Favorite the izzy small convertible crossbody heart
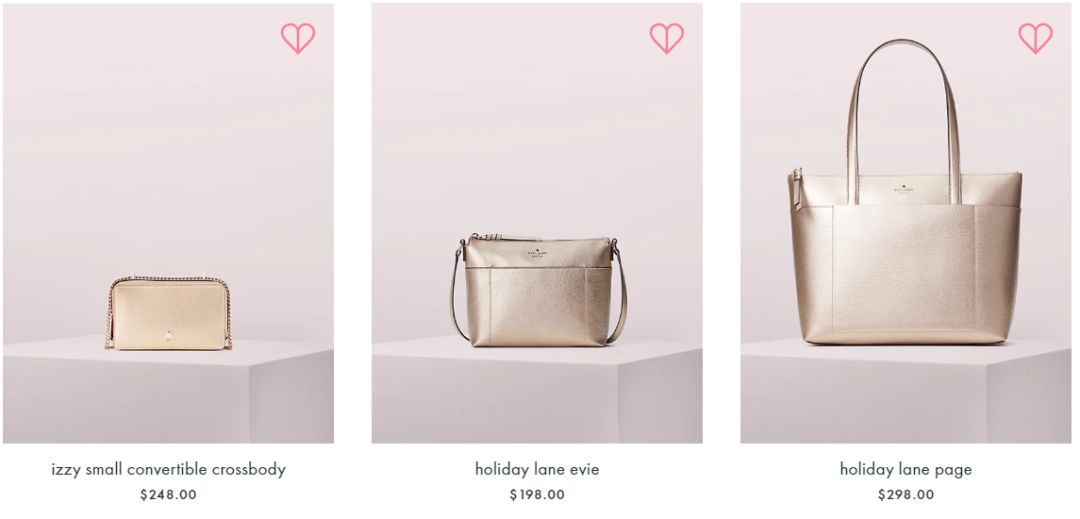This screenshot has height=519, width=1080. [298, 38]
